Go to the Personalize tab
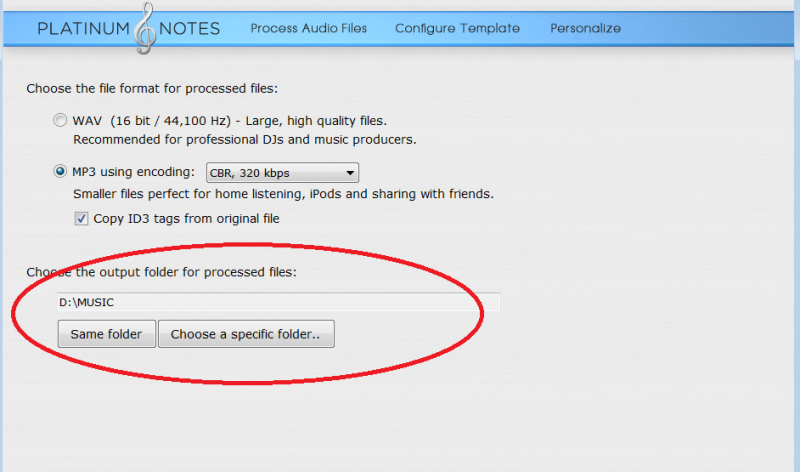Viewport: 800px width, 472px height. [x=585, y=28]
